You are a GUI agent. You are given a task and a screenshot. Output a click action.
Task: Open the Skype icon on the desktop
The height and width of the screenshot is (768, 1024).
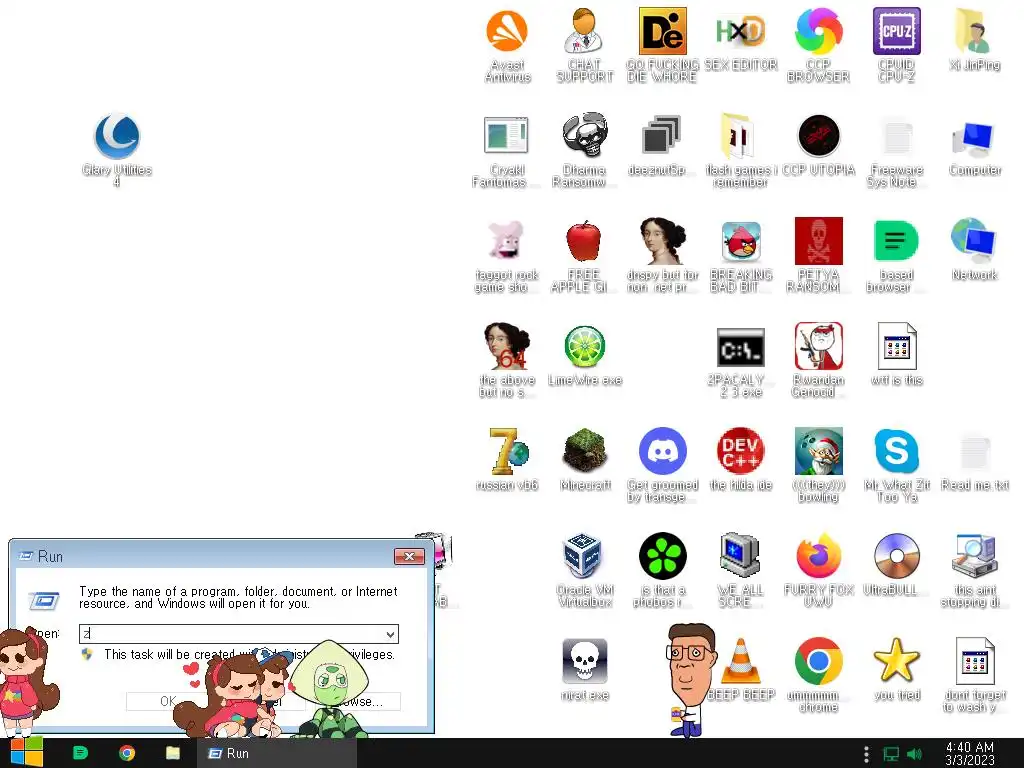click(896, 451)
